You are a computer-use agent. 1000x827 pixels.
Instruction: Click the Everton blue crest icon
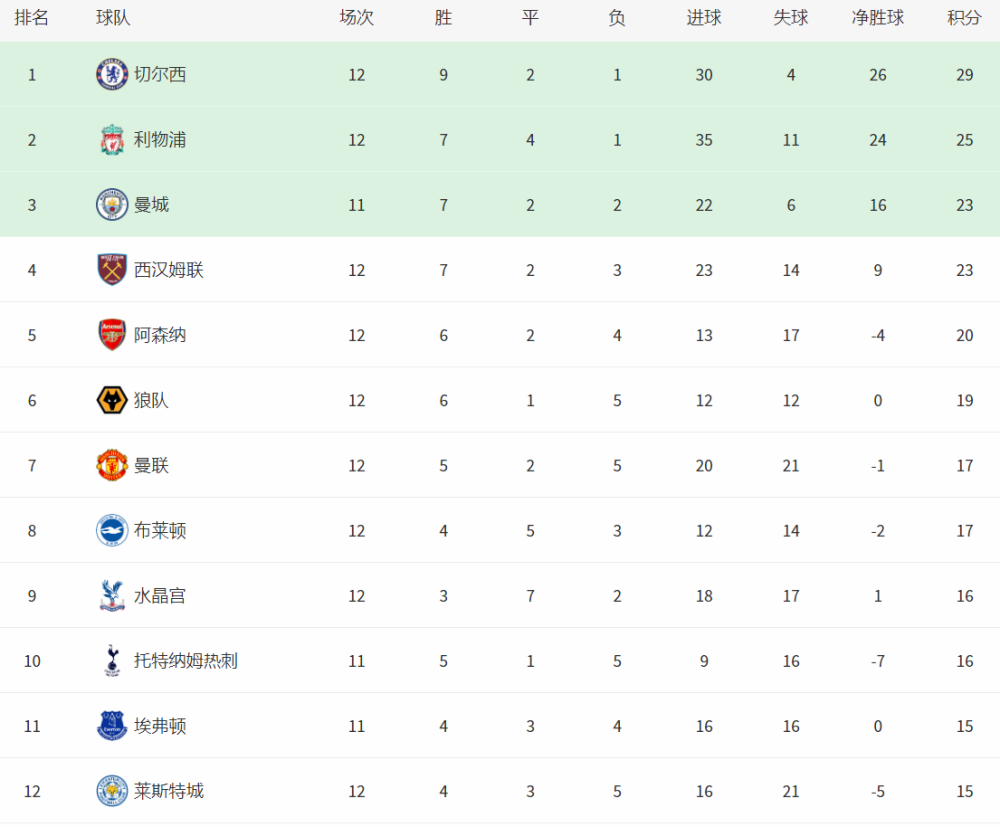point(112,726)
